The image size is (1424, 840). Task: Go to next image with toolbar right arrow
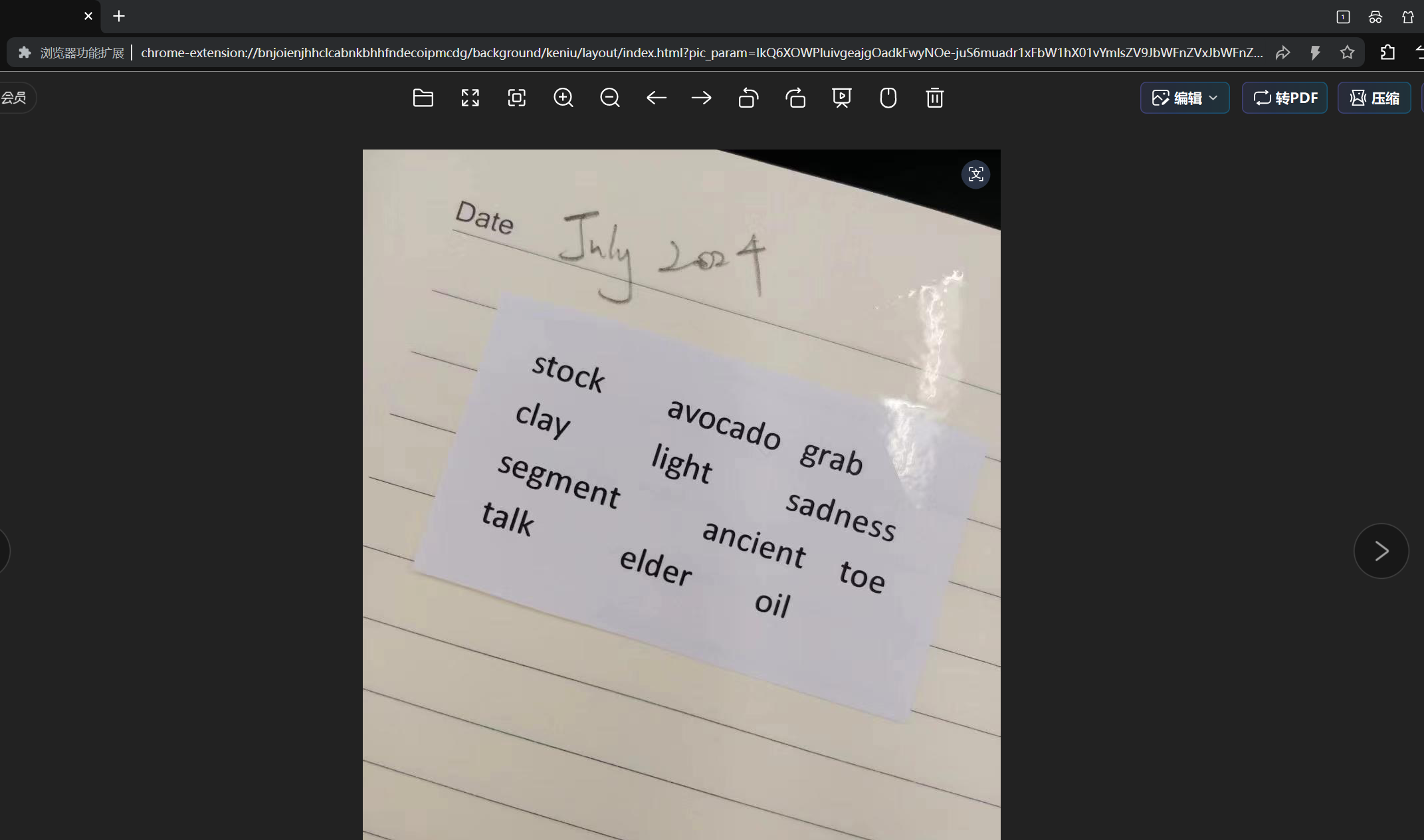(701, 98)
